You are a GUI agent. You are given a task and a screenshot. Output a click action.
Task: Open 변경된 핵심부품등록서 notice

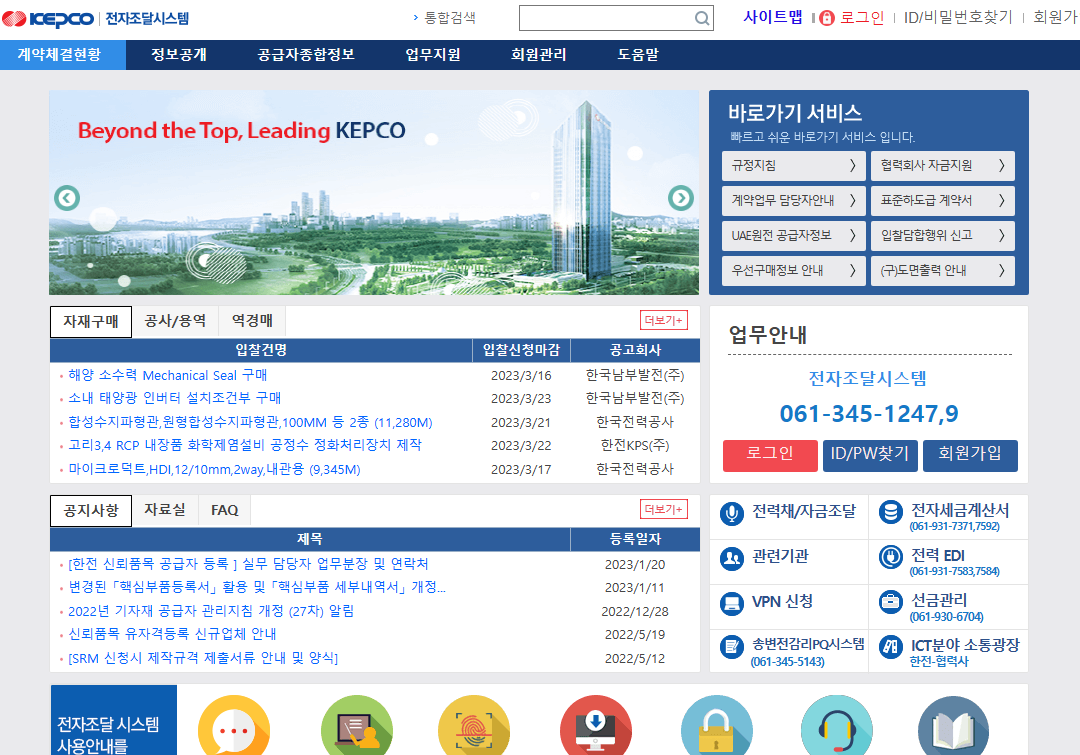pyautogui.click(x=257, y=587)
